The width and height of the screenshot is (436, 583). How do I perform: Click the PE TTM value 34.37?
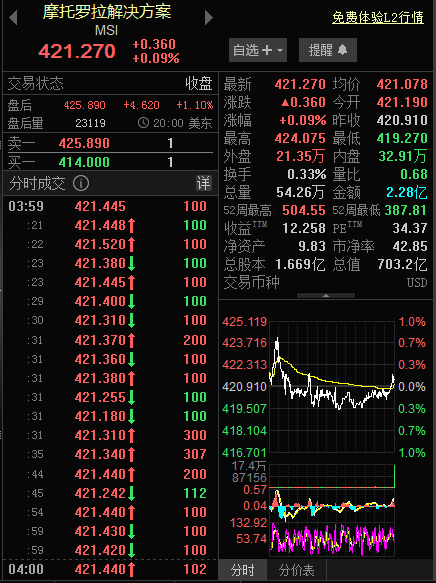[x=410, y=228]
